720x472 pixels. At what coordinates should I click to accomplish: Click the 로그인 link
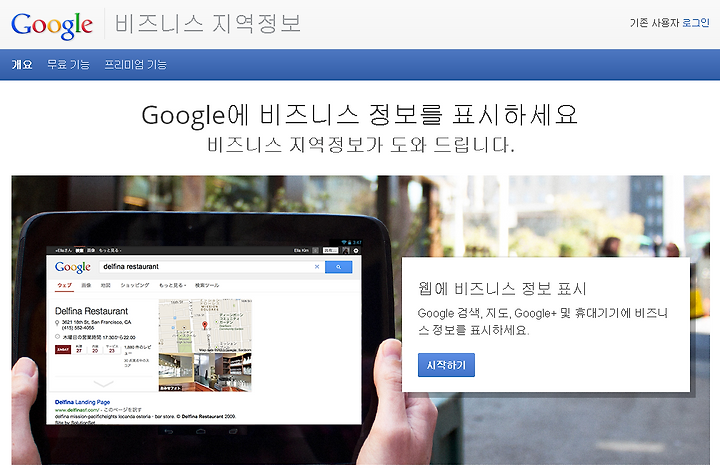696,22
